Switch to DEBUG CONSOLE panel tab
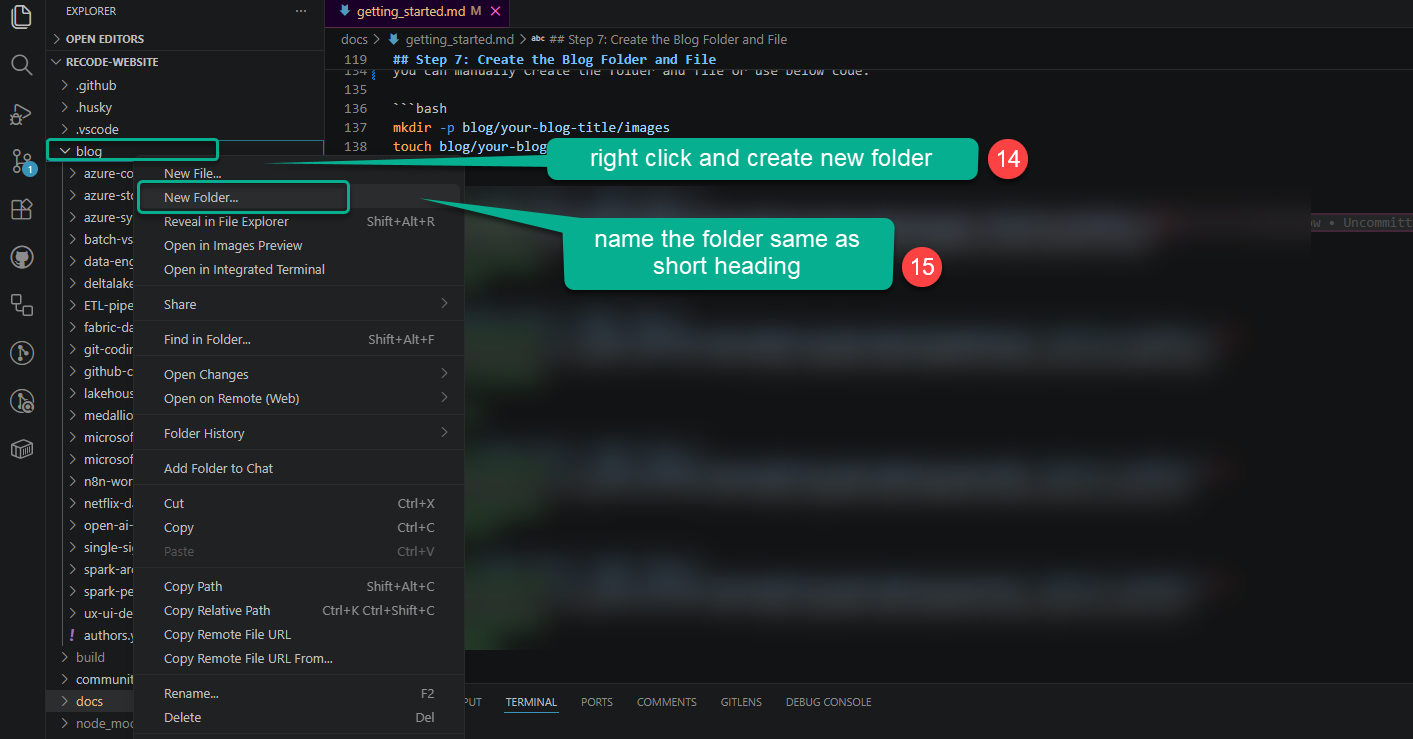1413x739 pixels. 828,702
